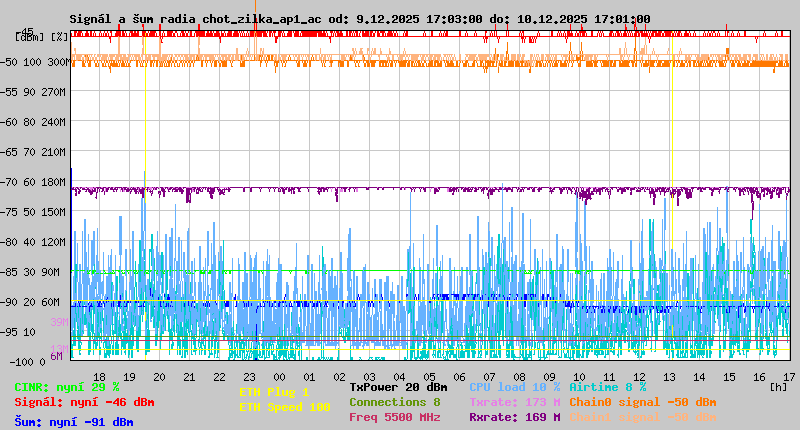Select the ETH Speed 100 legend label
The width and height of the screenshot is (800, 430).
click(284, 407)
